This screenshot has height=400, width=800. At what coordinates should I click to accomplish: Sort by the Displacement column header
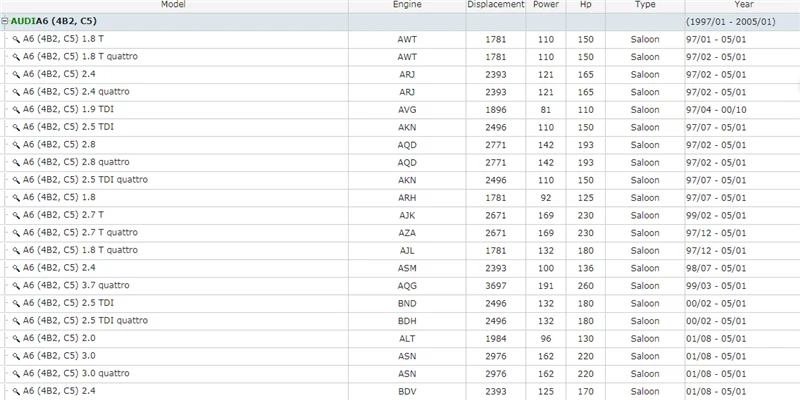pyautogui.click(x=496, y=5)
